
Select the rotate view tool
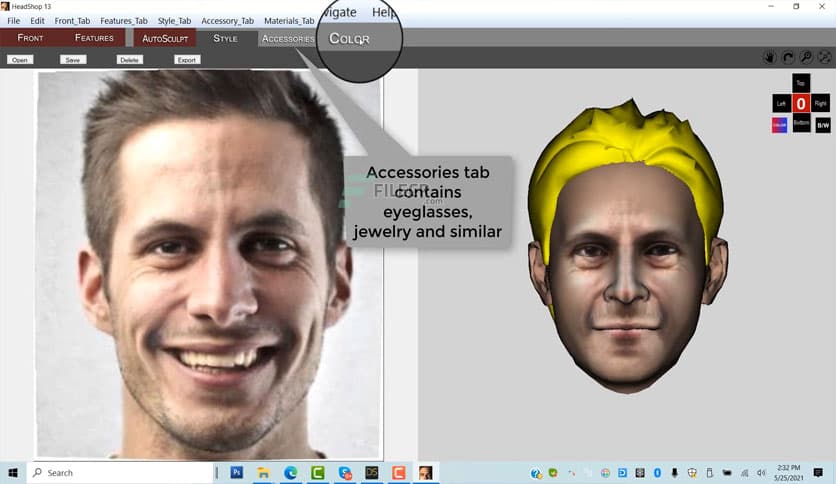point(788,59)
